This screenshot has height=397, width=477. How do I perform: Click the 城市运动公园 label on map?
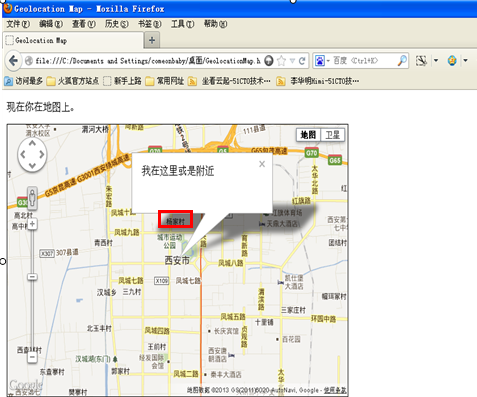point(170,241)
